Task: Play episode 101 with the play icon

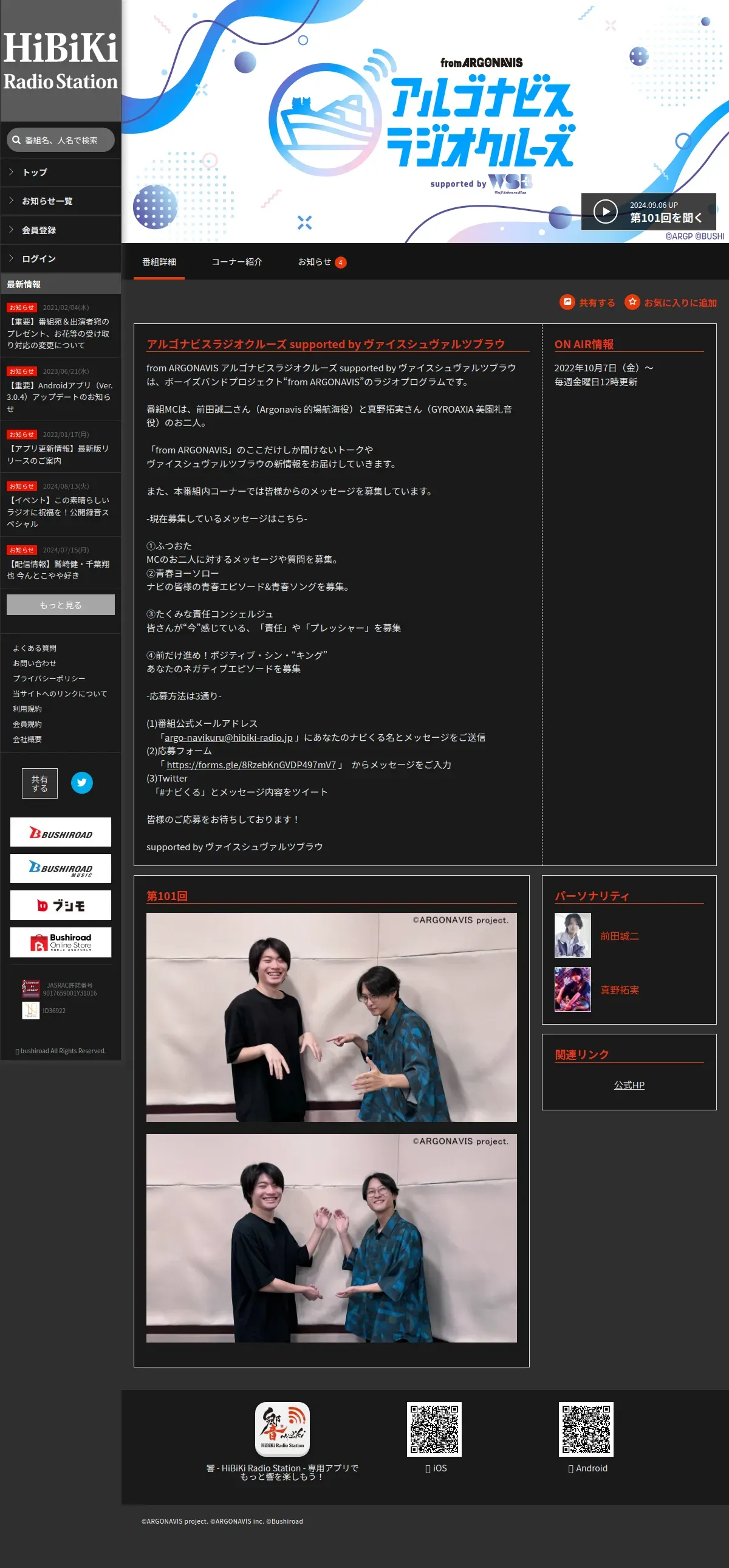Action: (605, 211)
